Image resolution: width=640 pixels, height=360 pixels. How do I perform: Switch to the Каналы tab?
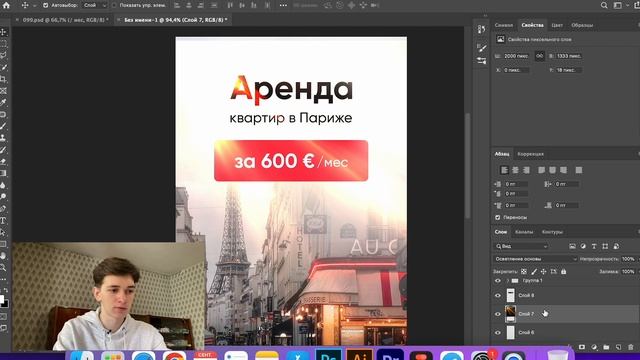tap(524, 232)
